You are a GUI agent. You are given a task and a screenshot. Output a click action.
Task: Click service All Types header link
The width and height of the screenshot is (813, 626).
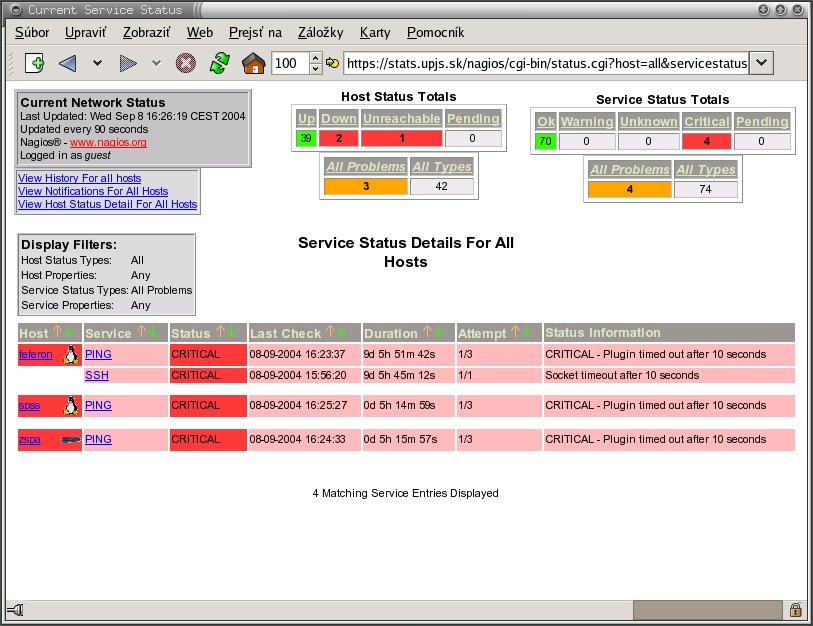coord(706,170)
